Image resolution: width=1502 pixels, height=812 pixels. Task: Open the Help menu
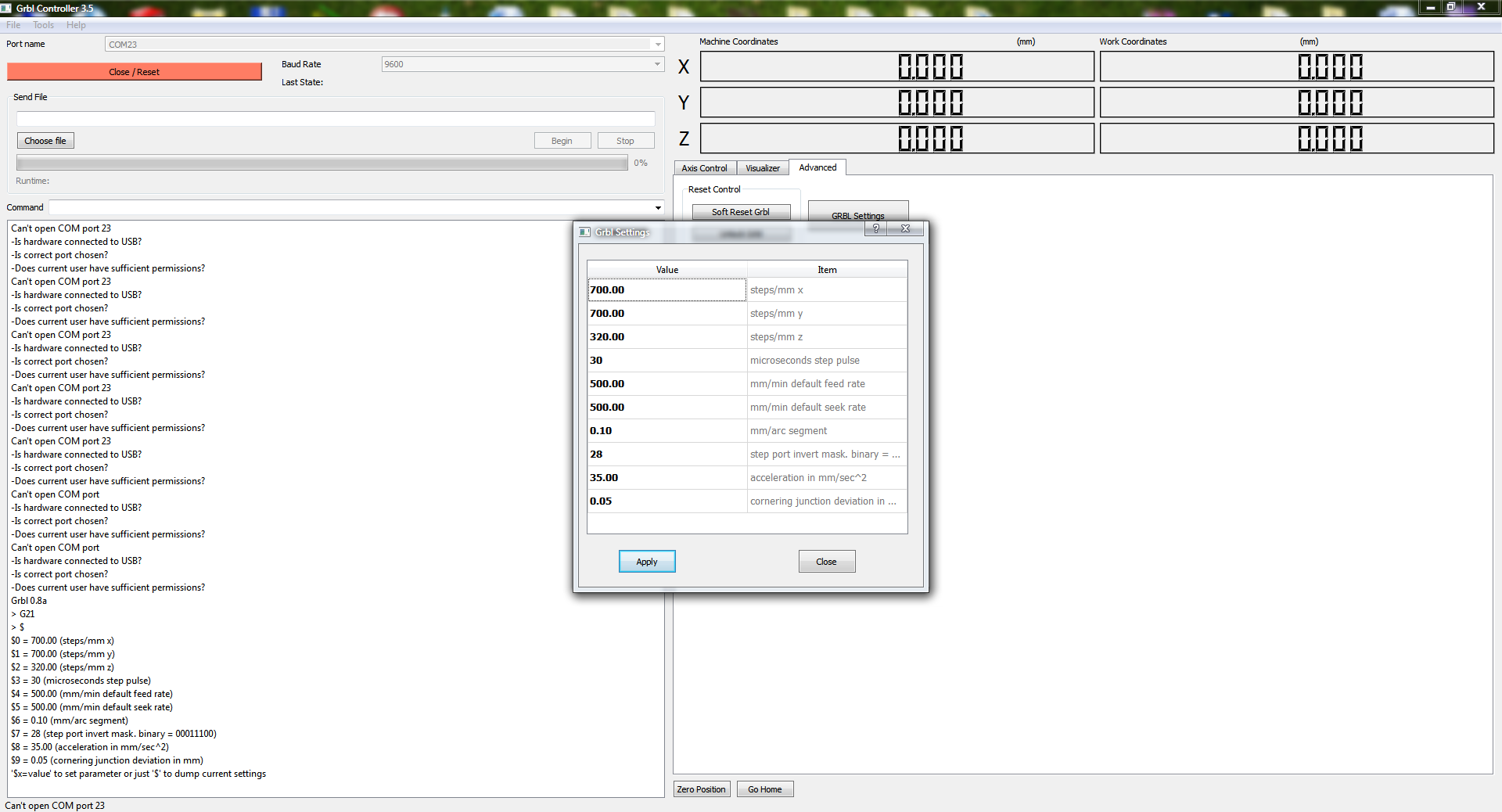[76, 25]
